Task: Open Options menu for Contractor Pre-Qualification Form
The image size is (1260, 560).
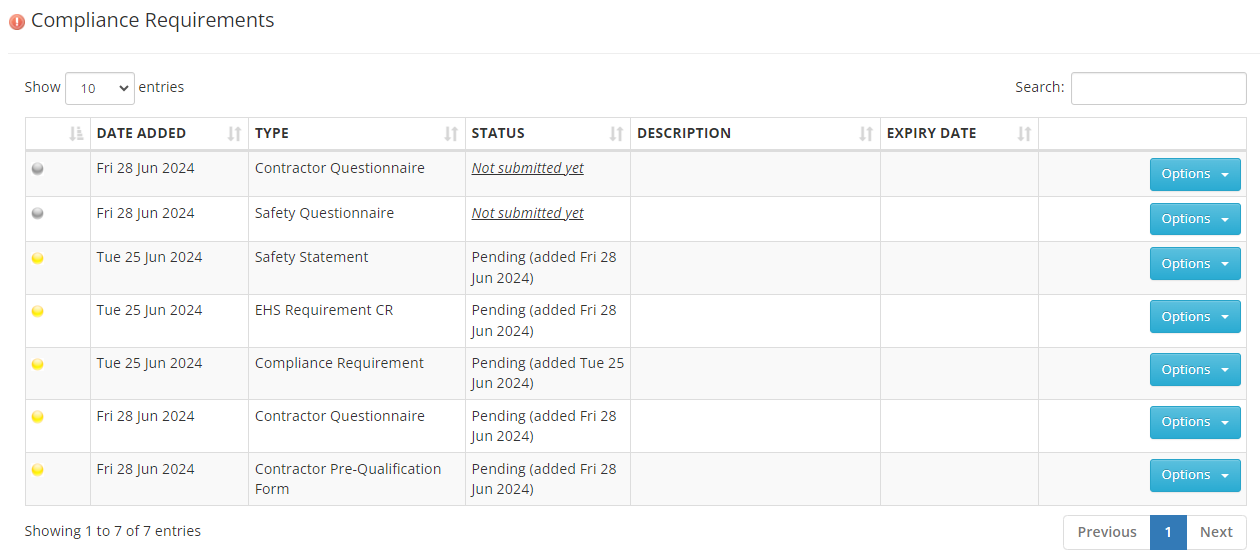Action: (x=1195, y=475)
